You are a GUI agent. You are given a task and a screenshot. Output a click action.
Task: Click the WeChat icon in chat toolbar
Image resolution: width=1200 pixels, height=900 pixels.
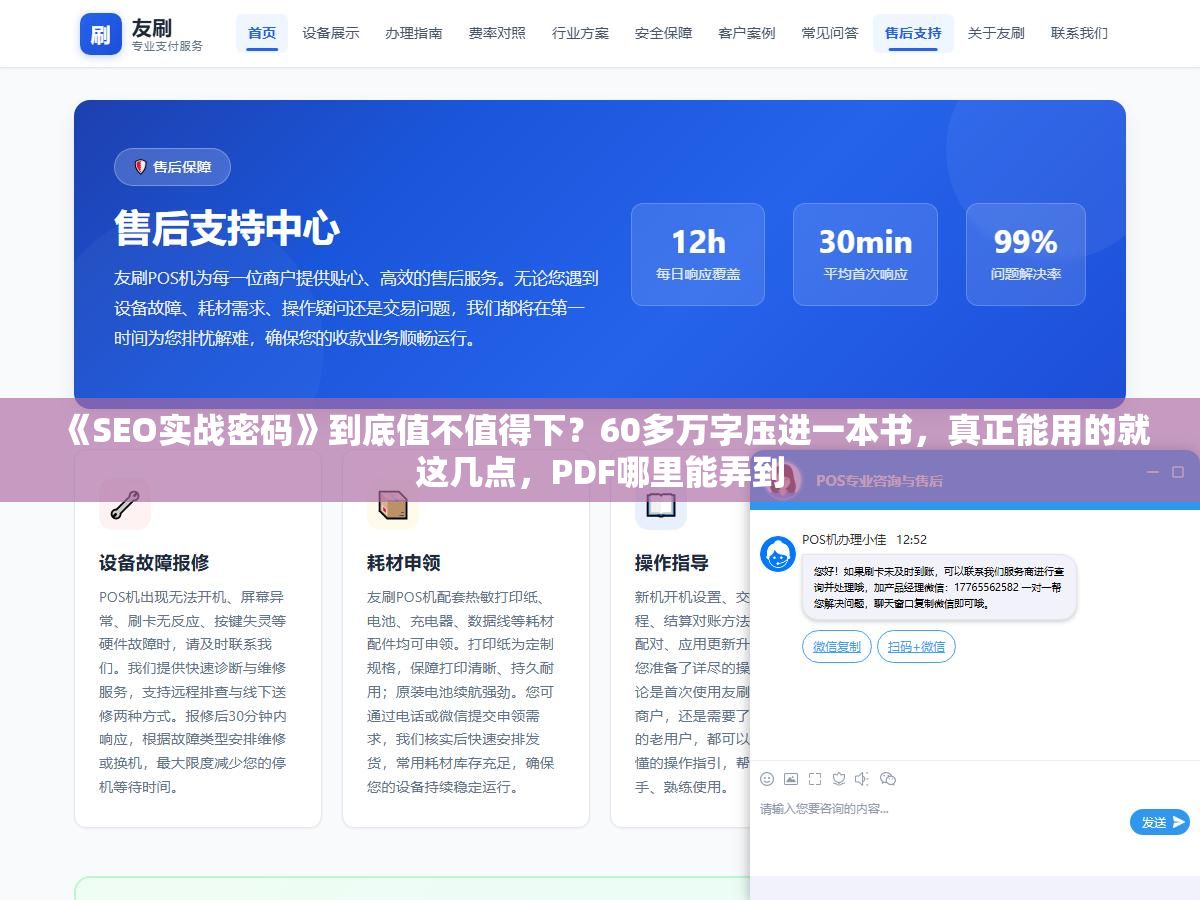tap(887, 779)
